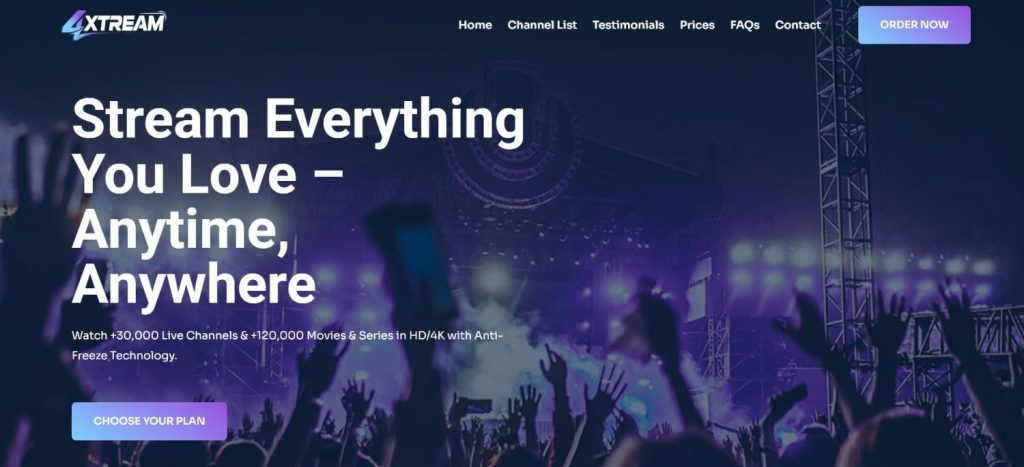Click the "Watch +30,000 Live Channels" description line

287,336
